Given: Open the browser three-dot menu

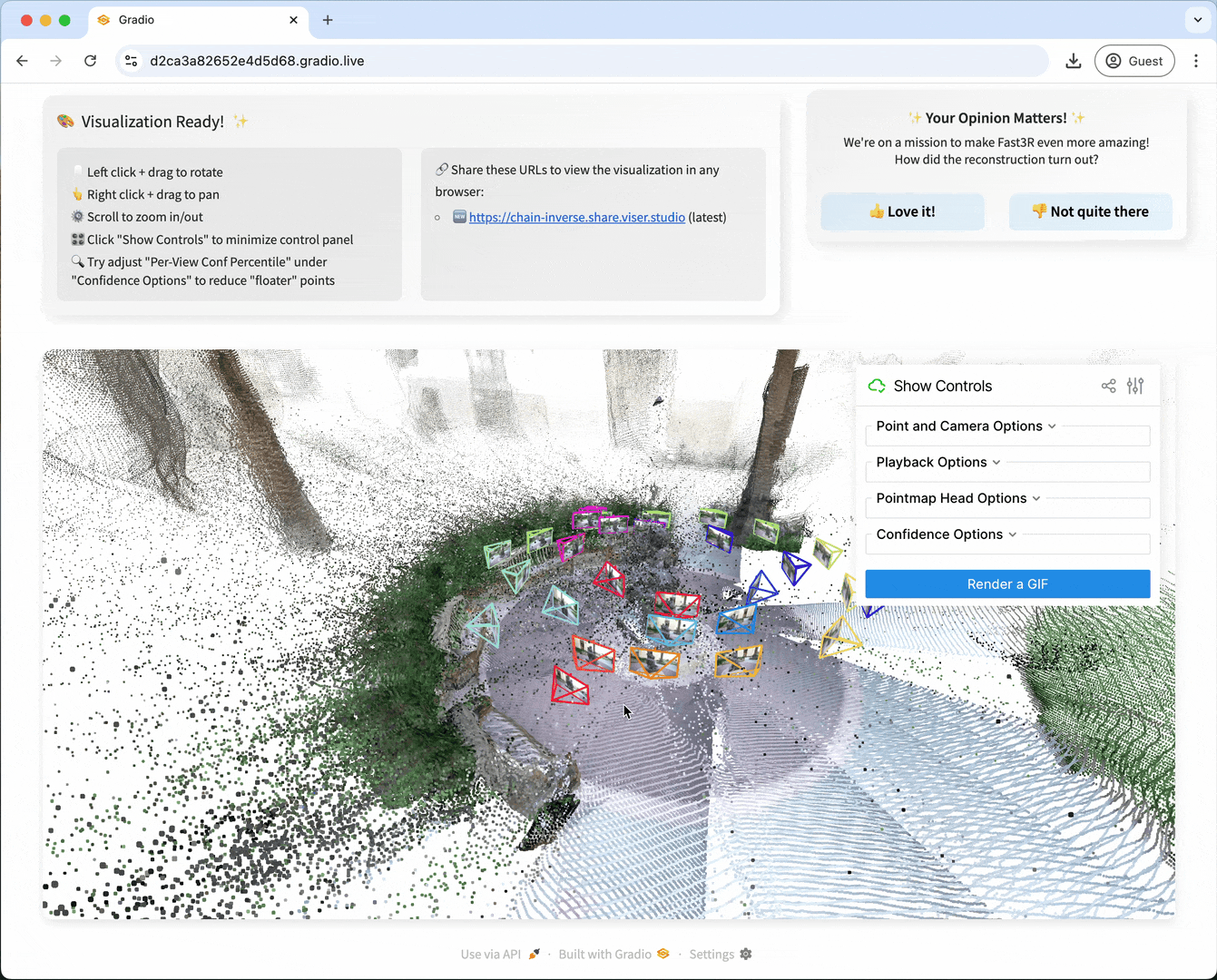Looking at the screenshot, I should pyautogui.click(x=1197, y=61).
